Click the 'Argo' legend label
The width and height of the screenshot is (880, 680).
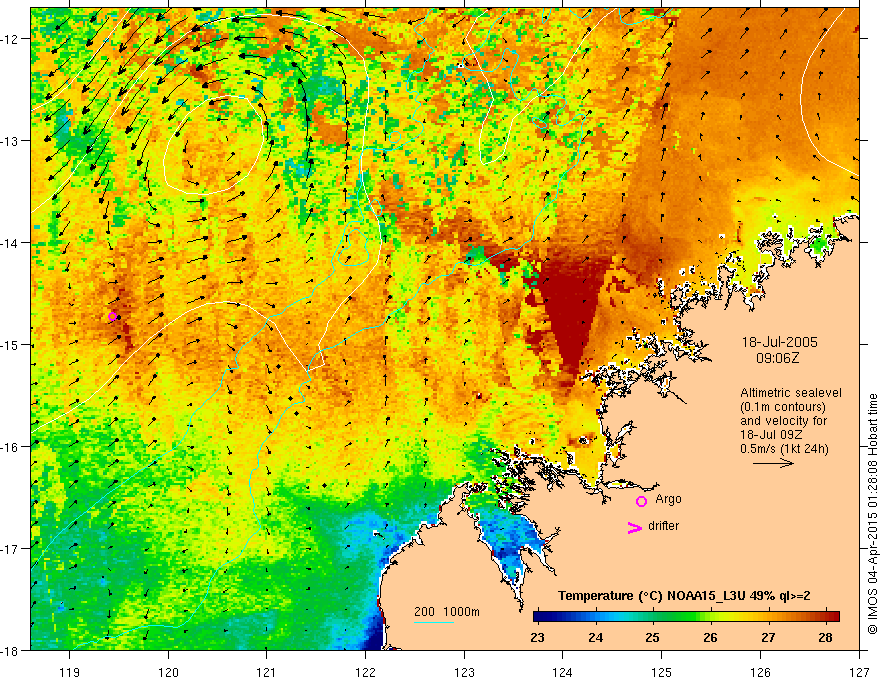click(668, 499)
